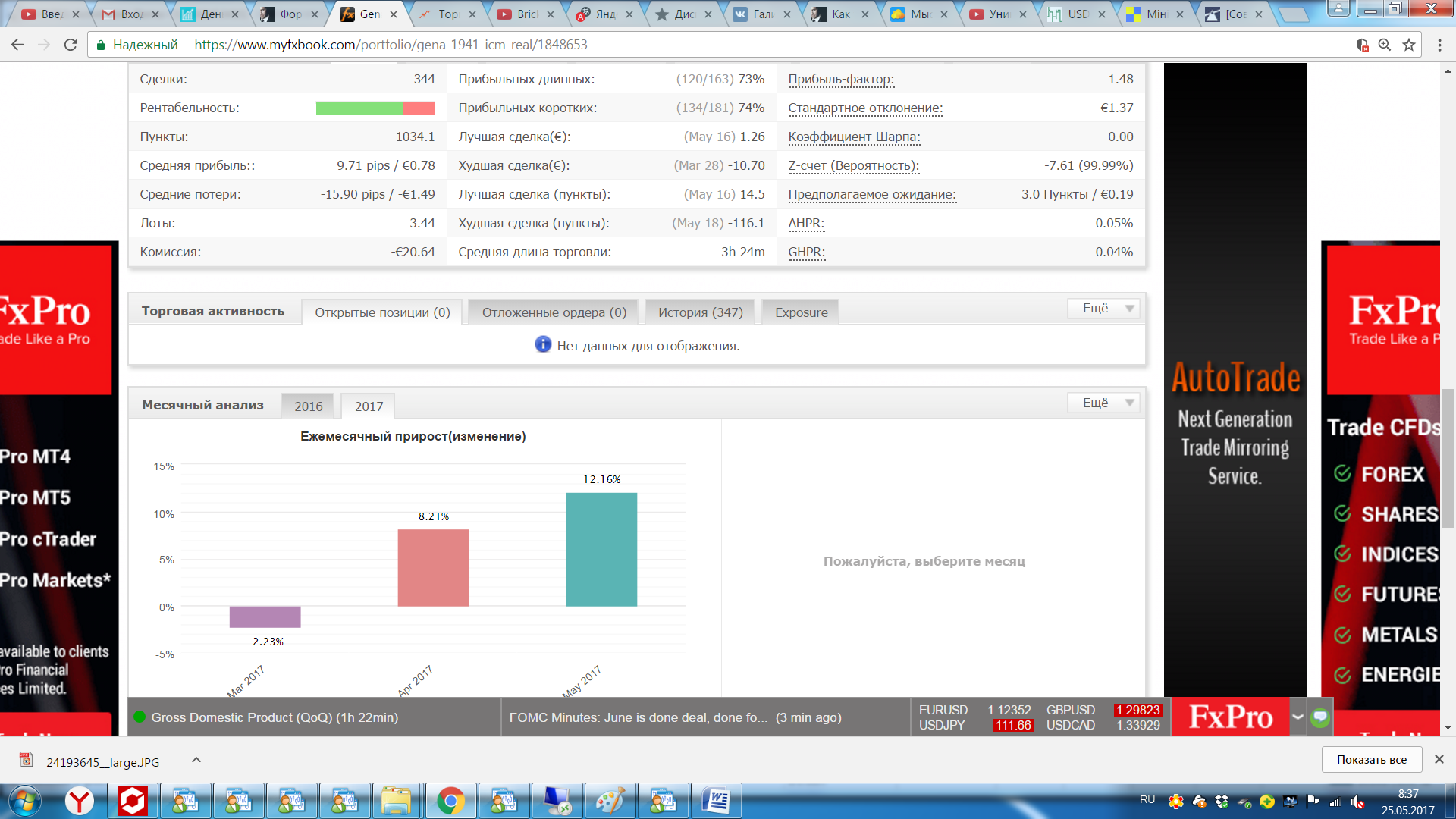Open the file explorer folder in taskbar
This screenshot has height=819, width=1456.
396,801
